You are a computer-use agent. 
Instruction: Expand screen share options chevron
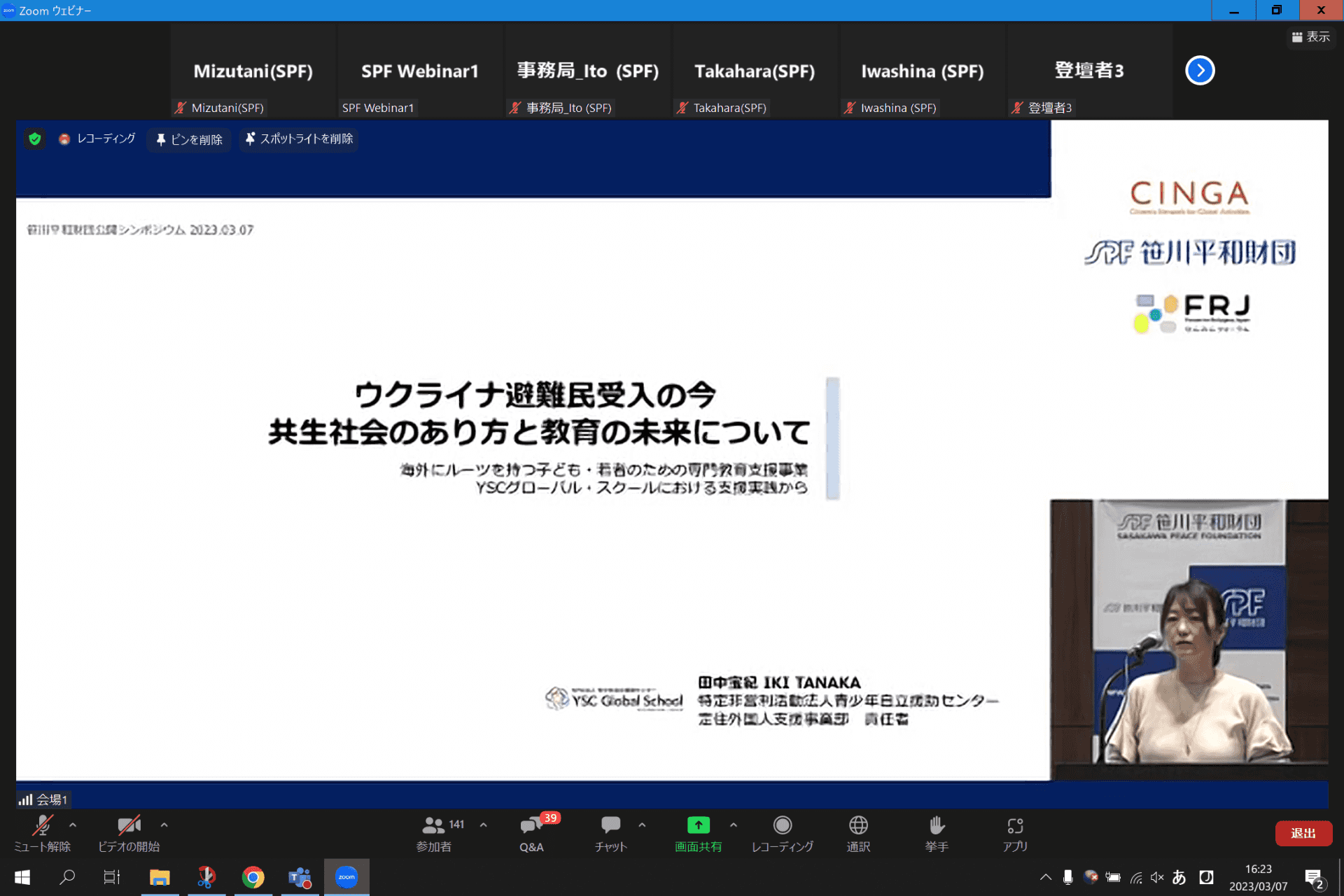tap(733, 825)
